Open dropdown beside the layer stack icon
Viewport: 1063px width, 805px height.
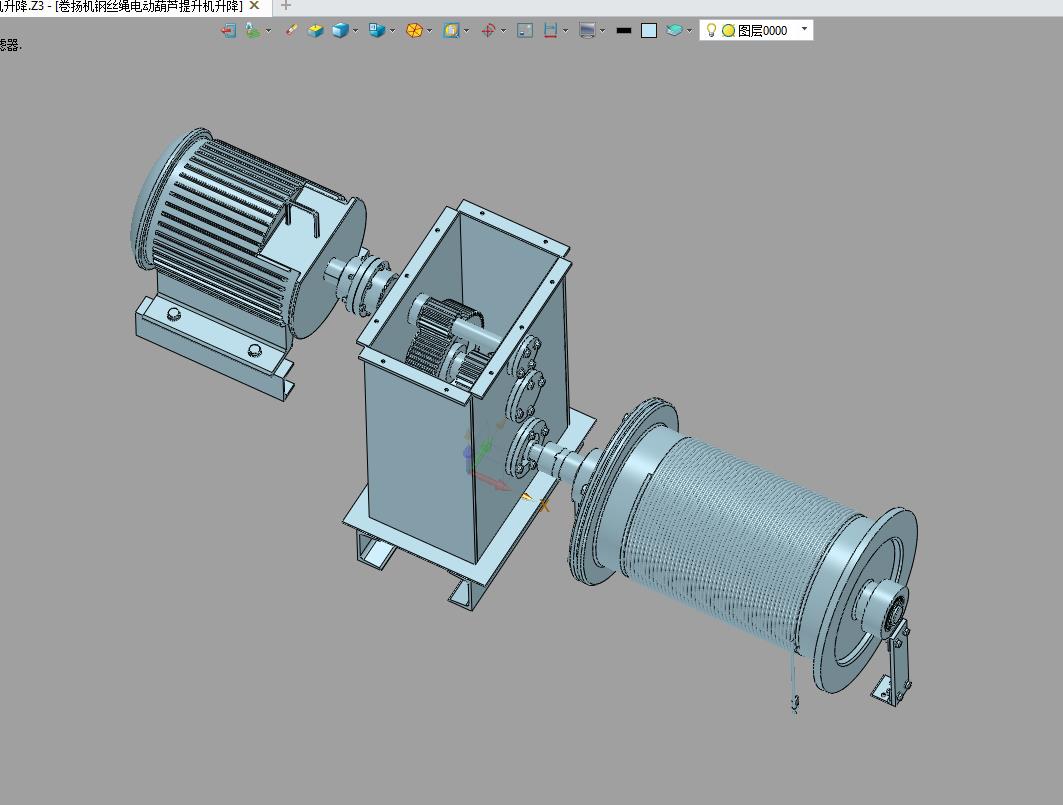[x=689, y=31]
